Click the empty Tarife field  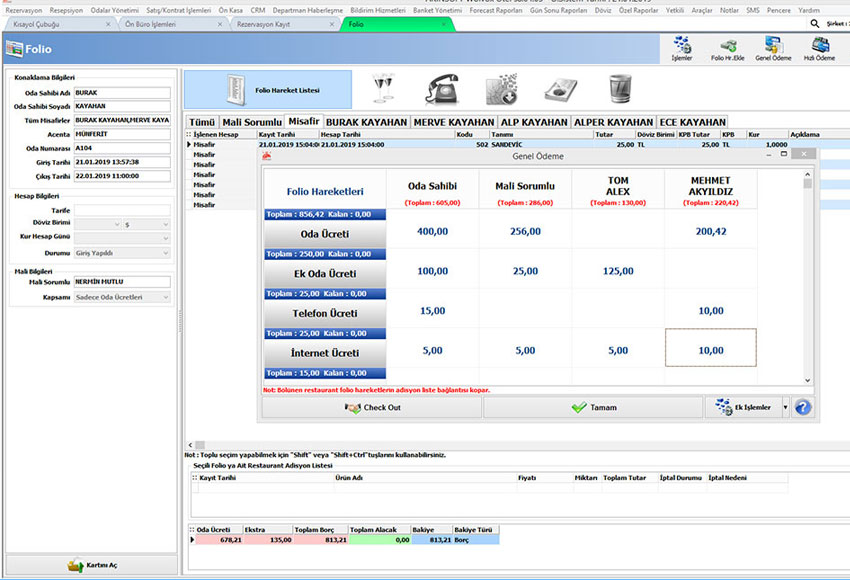[122, 210]
